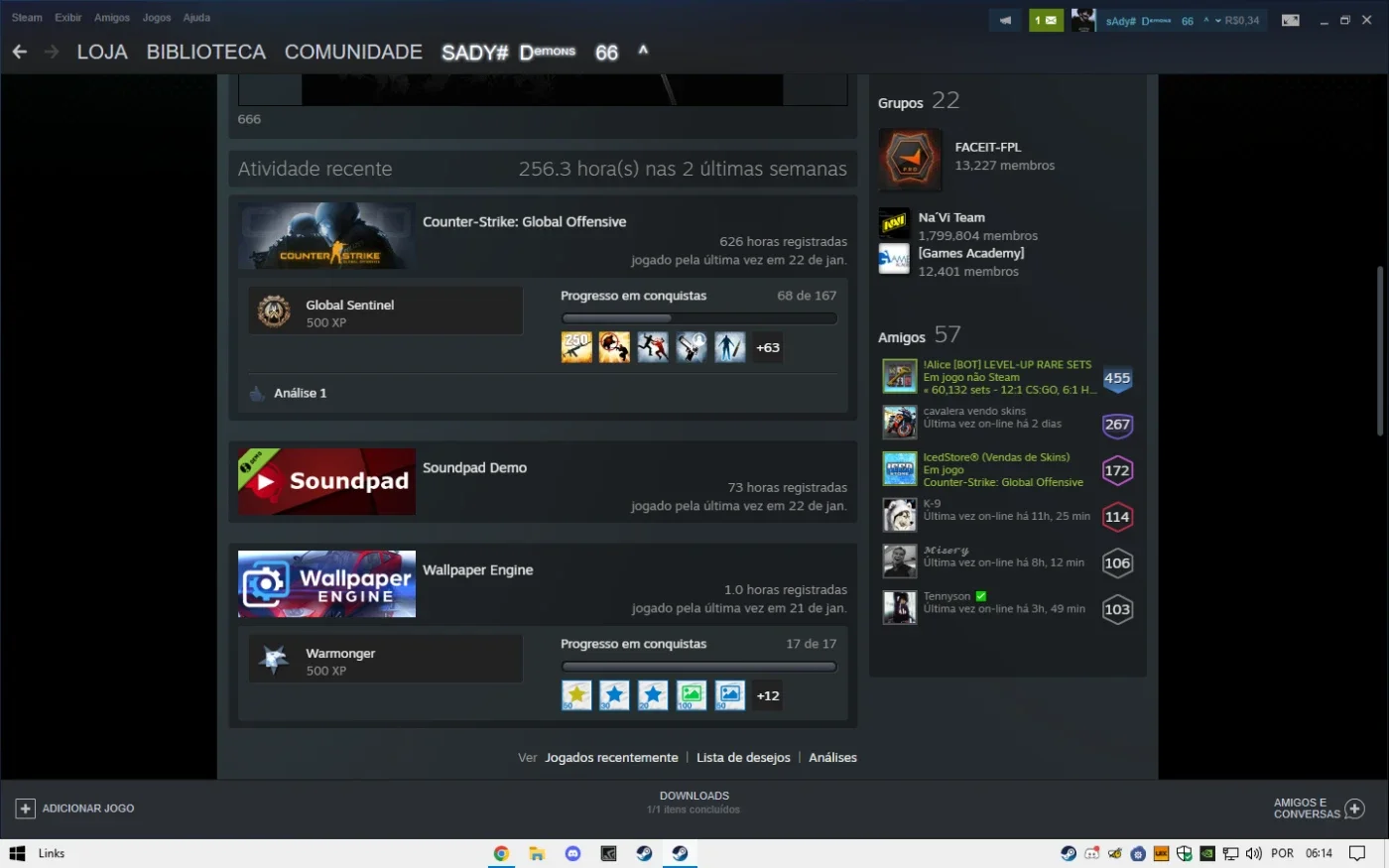Viewport: 1389px width, 868px height.
Task: Switch to Big Picture mode icon
Action: [1291, 20]
